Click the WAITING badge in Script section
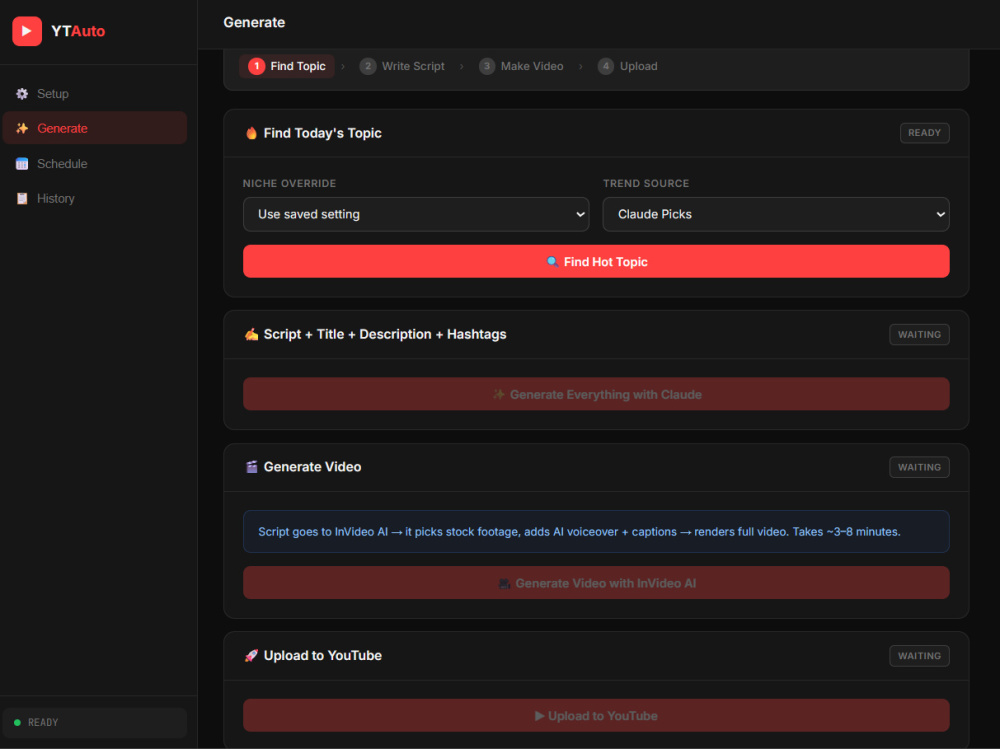This screenshot has width=1000, height=749. click(920, 334)
